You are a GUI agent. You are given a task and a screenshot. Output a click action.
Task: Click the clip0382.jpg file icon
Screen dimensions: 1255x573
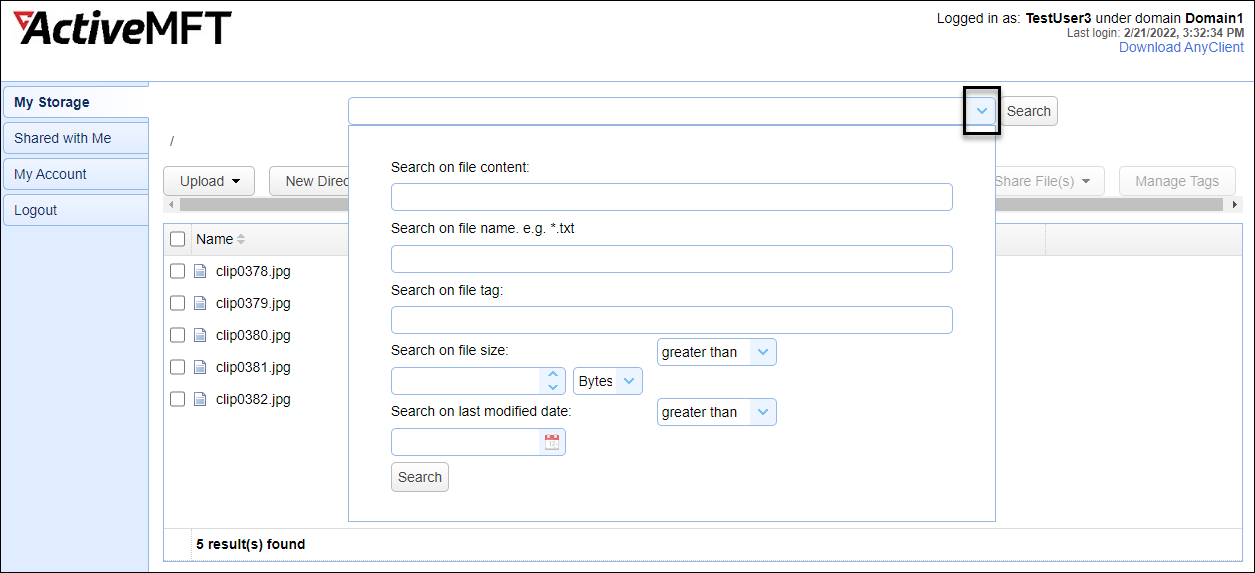200,399
